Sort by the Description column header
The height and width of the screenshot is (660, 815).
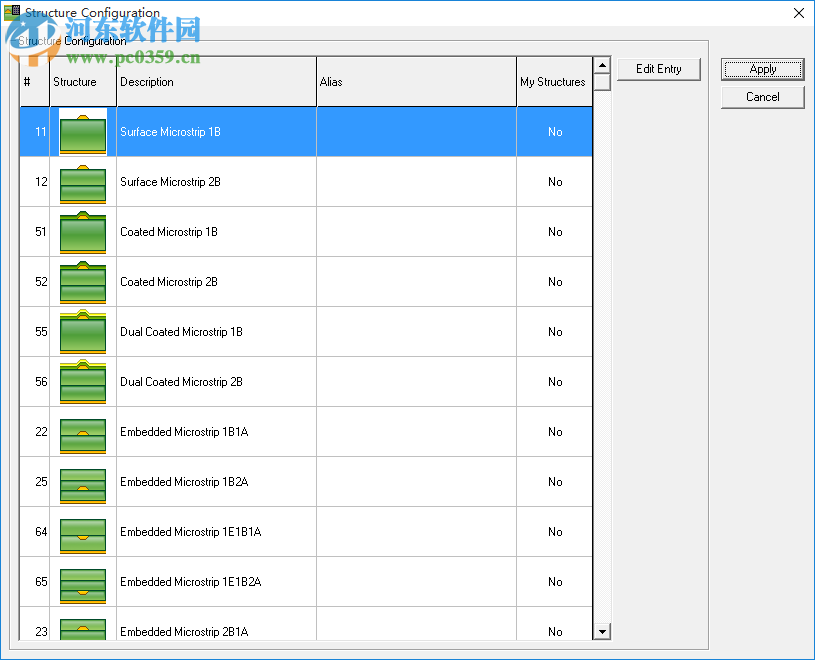tap(217, 82)
